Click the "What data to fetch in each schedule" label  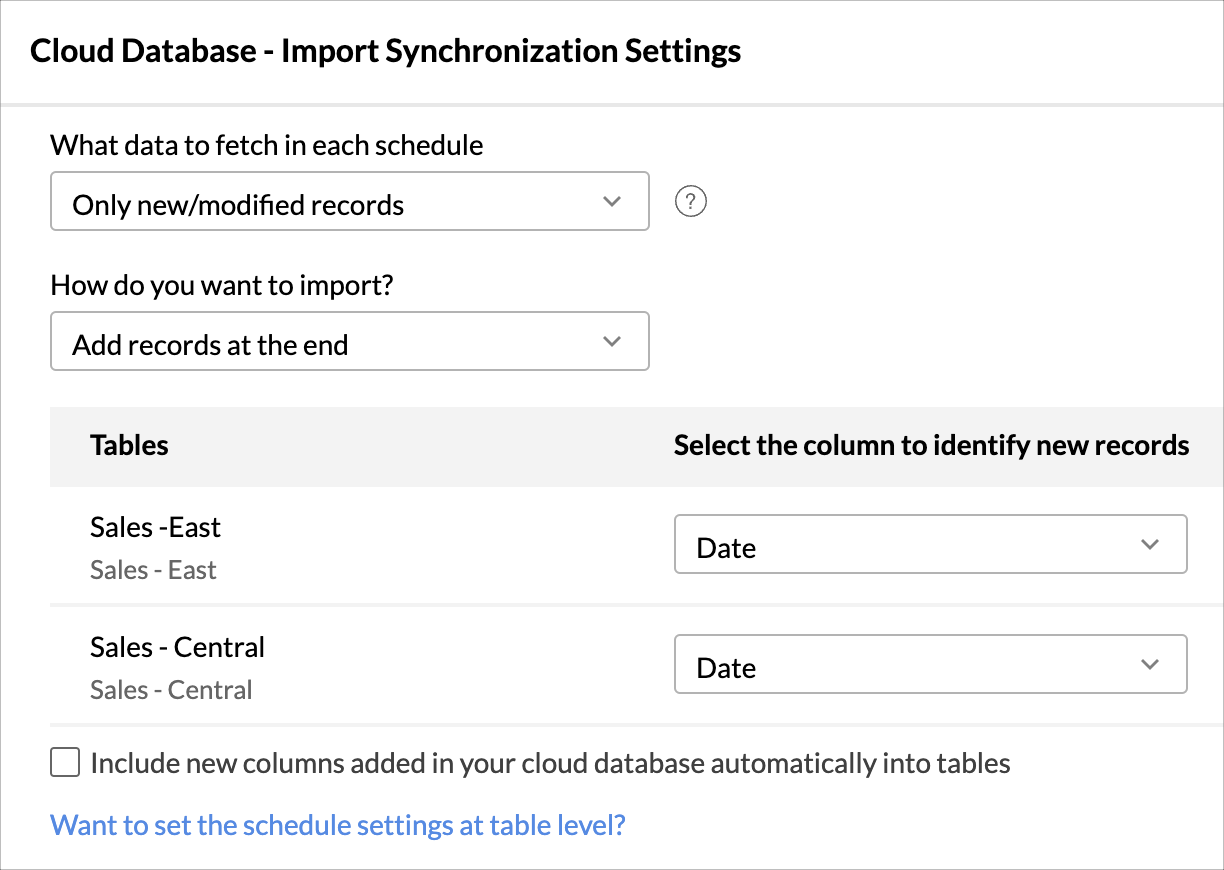tap(267, 145)
